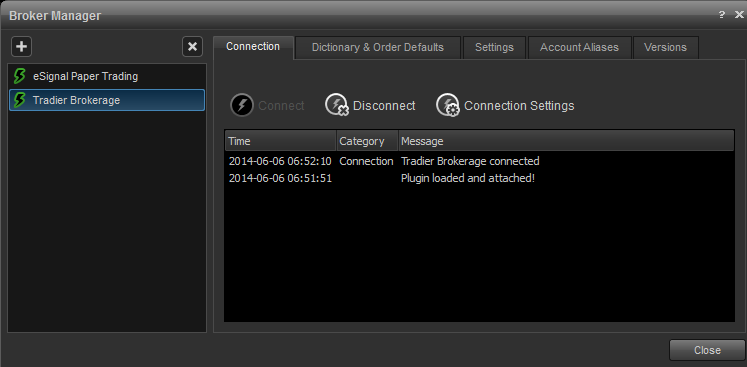747x367 pixels.
Task: Select timestamp 2014-06-06 06:51:51
Action: 280,178
